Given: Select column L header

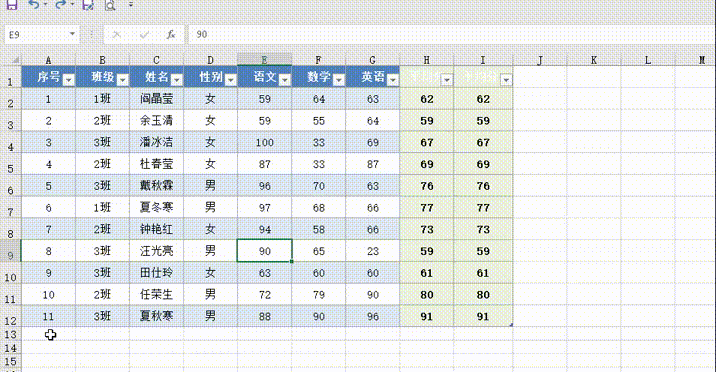Looking at the screenshot, I should pyautogui.click(x=648, y=60).
